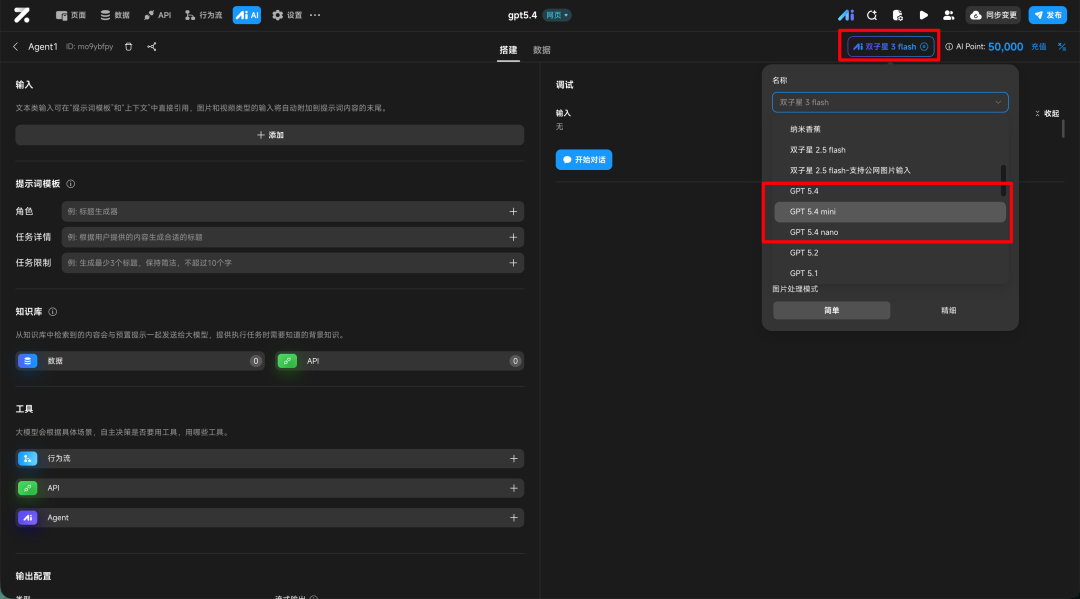
Task: Open the collaborators people icon
Action: point(948,15)
